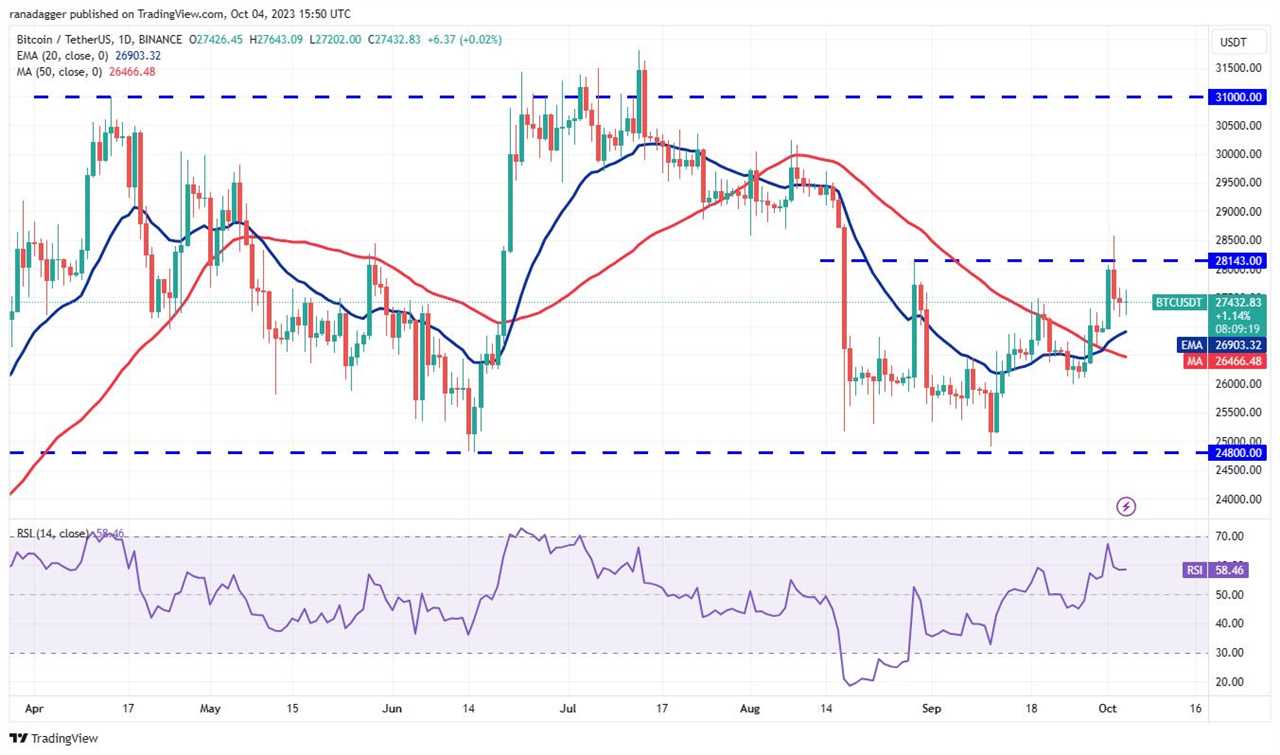Select the BTCUSDT price tag label

pyautogui.click(x=1179, y=302)
